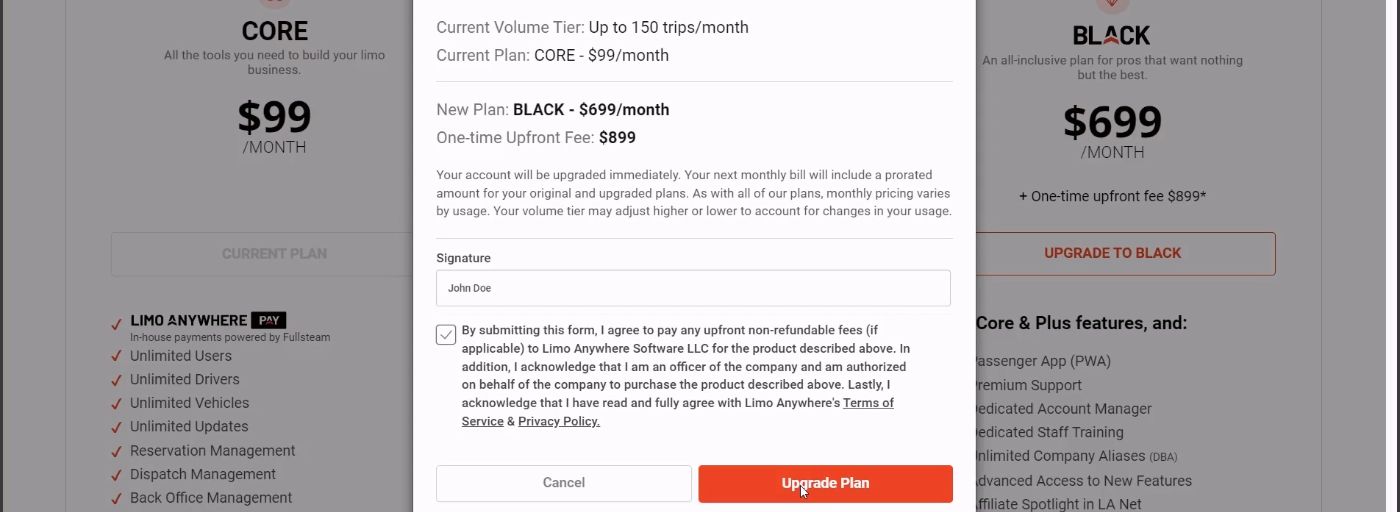Click the checkmark beside Unlimited Users

tap(117, 357)
